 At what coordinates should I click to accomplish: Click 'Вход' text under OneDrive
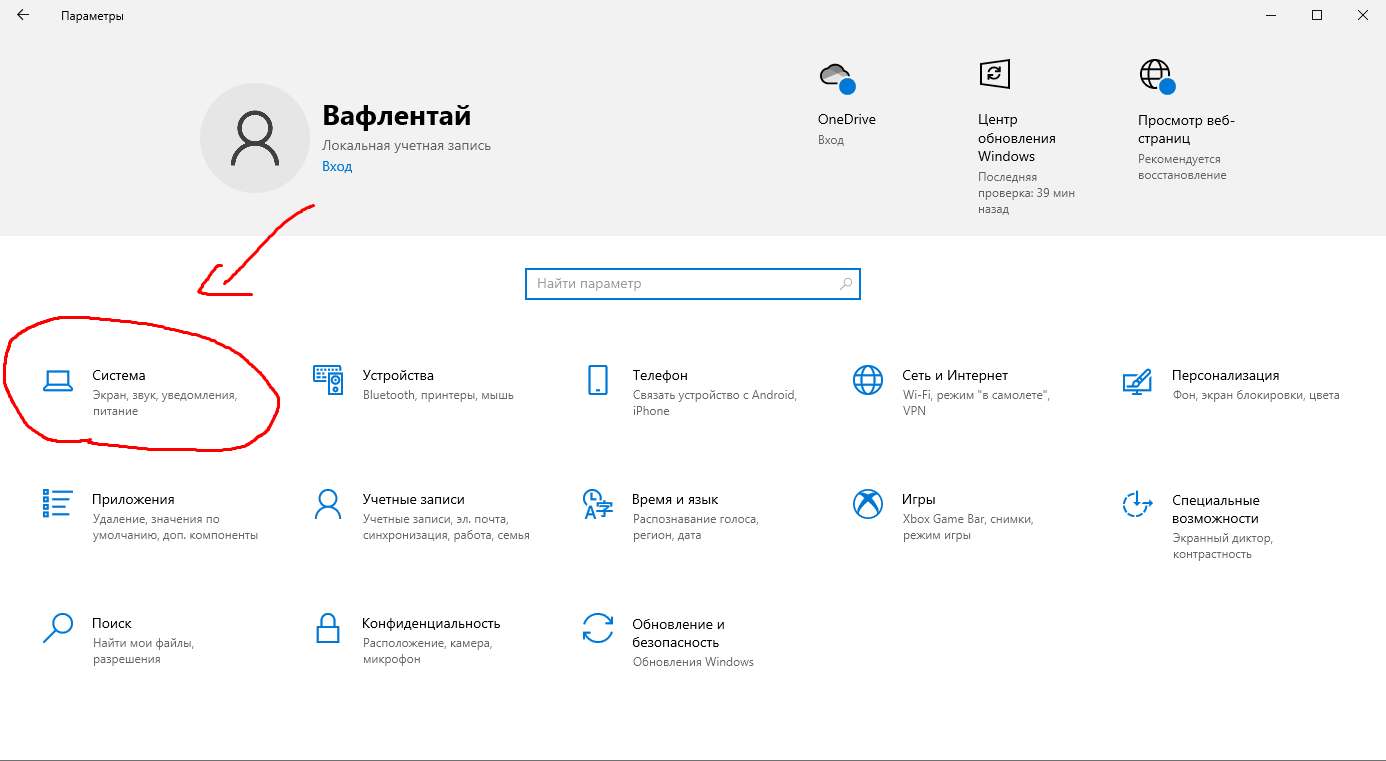[831, 140]
